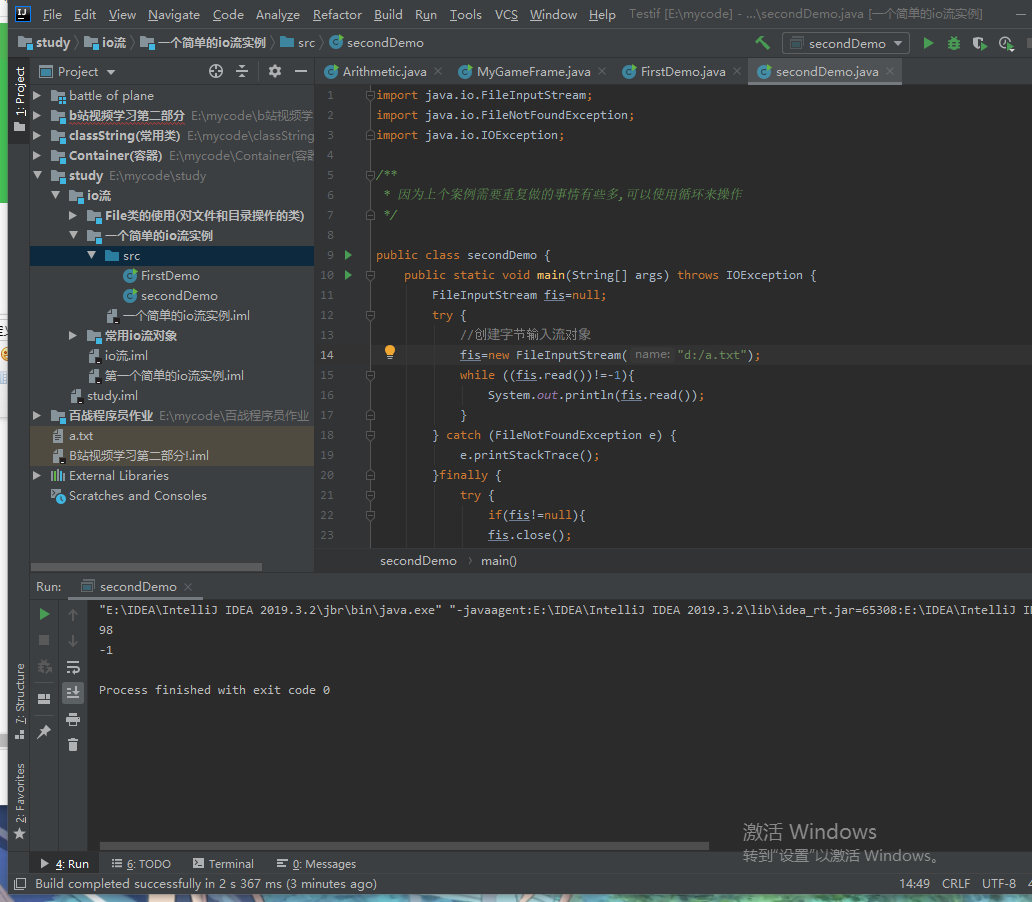This screenshot has height=902, width=1032.
Task: Switch to the Arithmetic.java tab
Action: (x=384, y=71)
